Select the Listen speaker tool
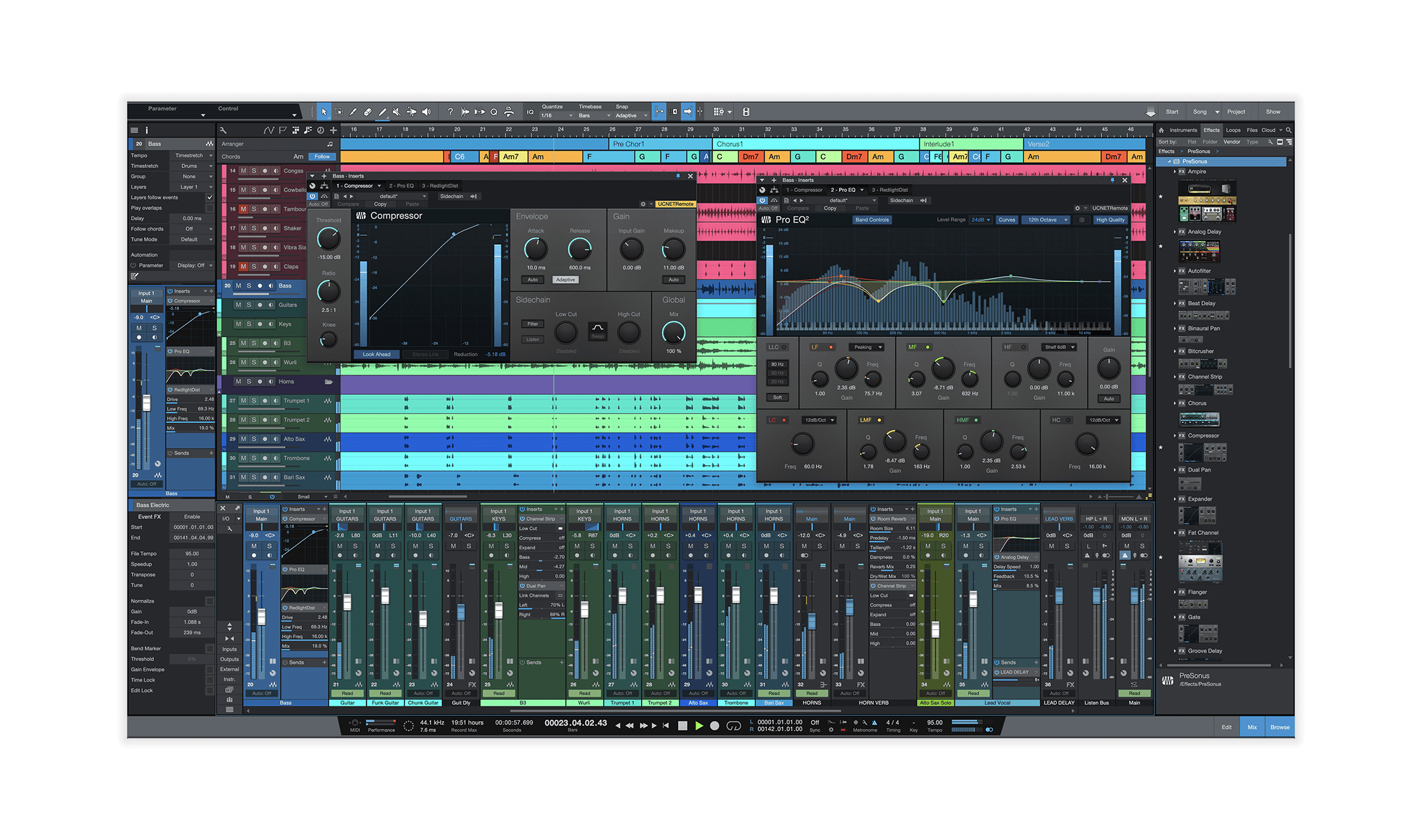This screenshot has width=1422, height=840. (426, 112)
